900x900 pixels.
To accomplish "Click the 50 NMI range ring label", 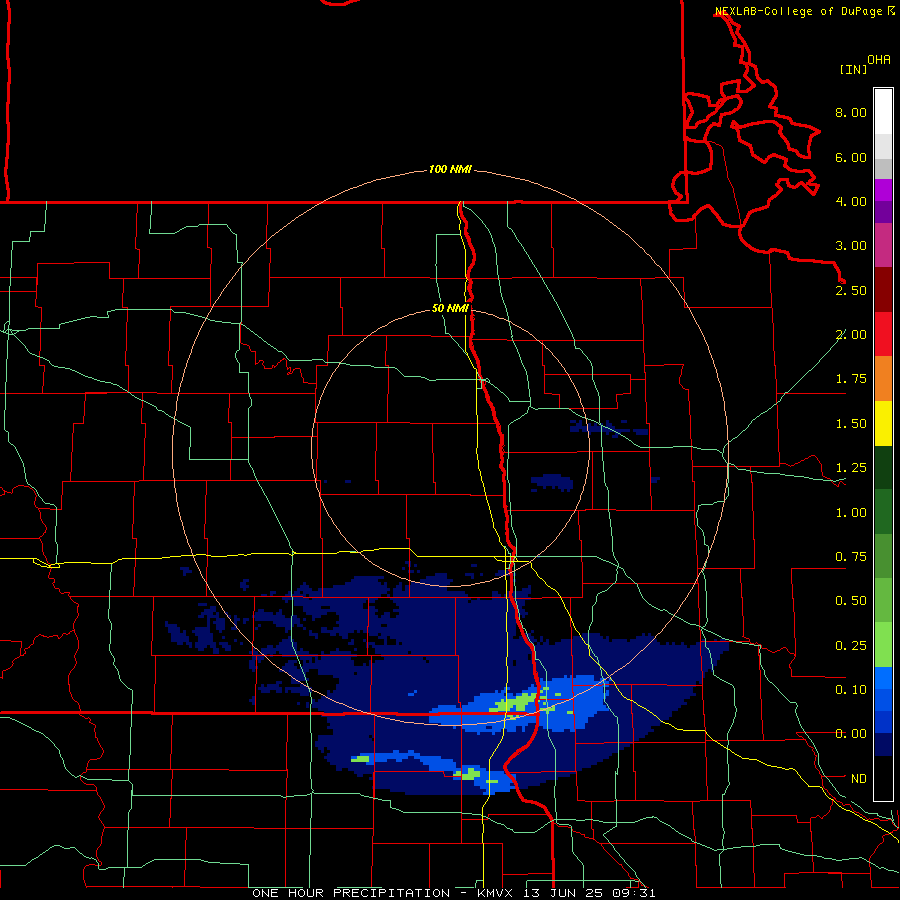I will point(450,308).
